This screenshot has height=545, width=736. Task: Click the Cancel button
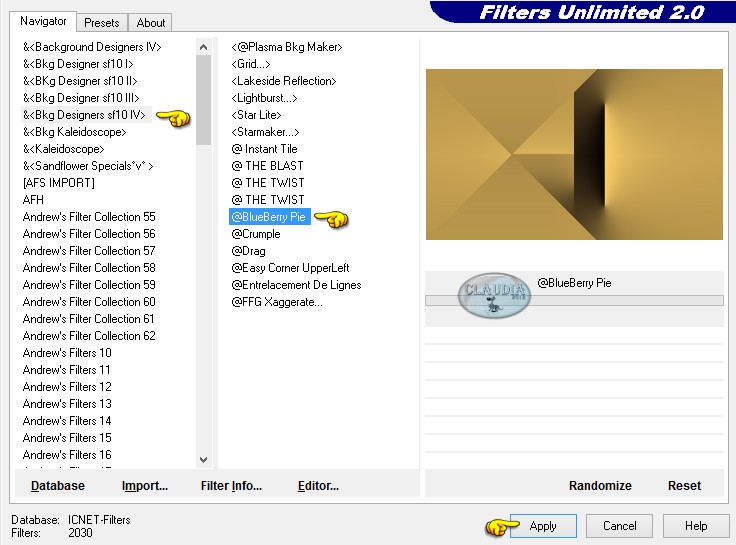pyautogui.click(x=619, y=526)
